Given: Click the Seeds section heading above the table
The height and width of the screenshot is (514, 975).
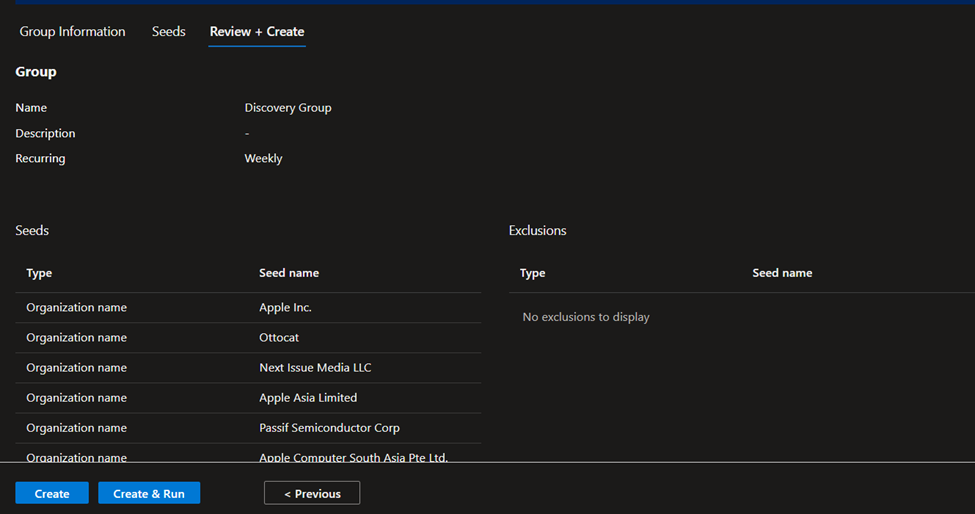Looking at the screenshot, I should tap(32, 231).
